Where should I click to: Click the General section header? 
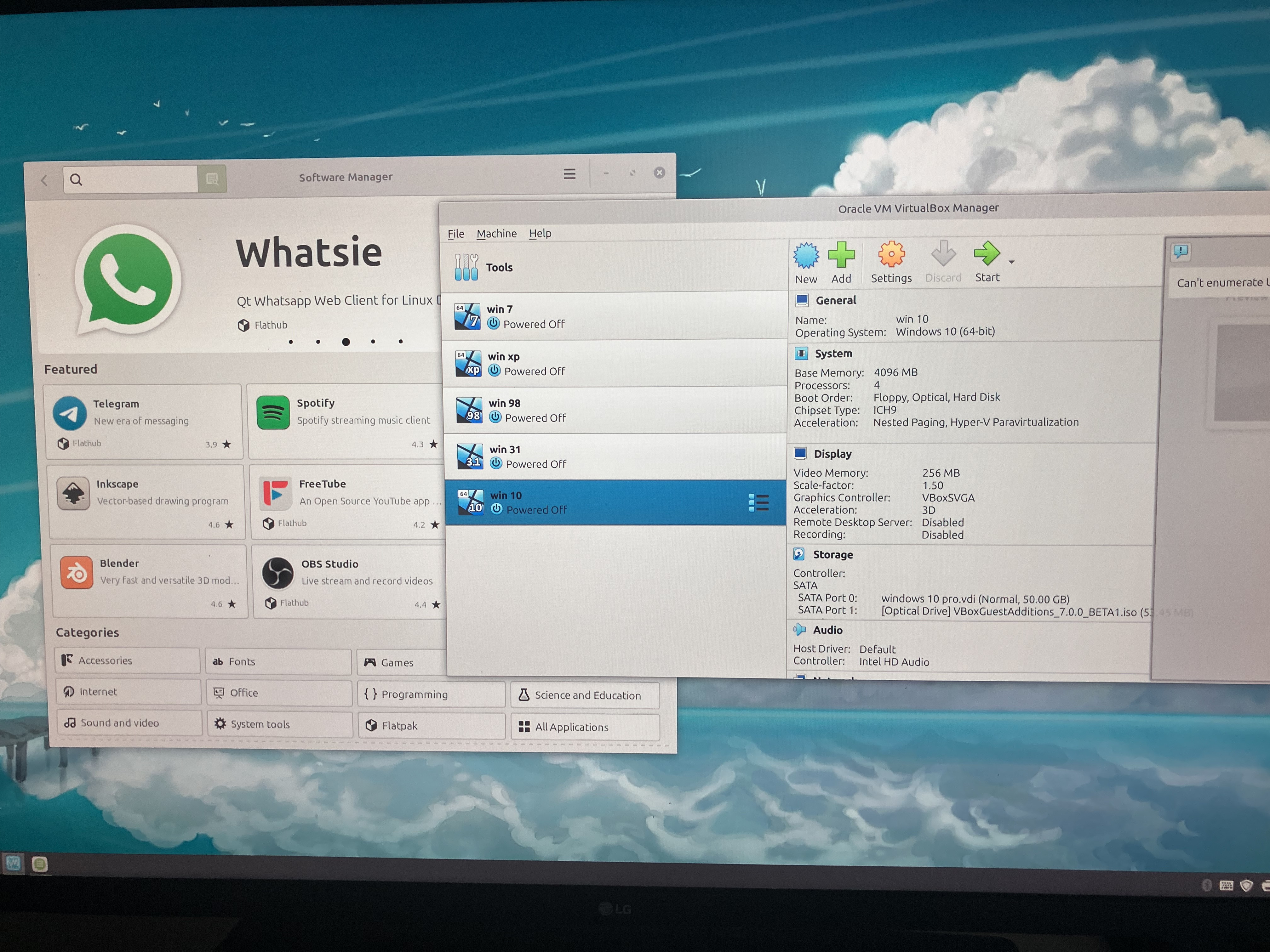[835, 300]
